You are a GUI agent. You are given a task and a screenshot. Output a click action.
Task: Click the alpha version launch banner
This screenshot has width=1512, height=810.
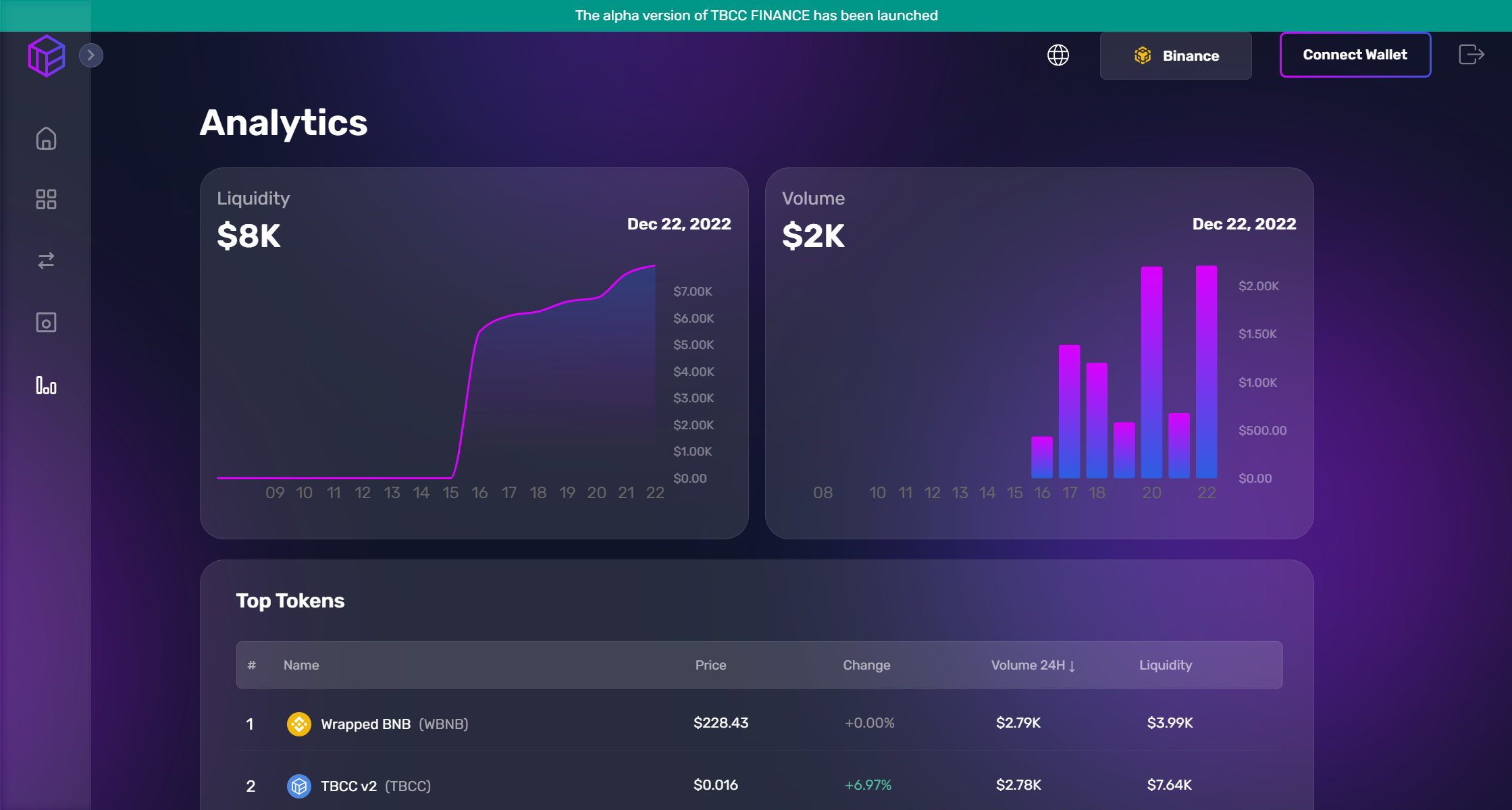coord(756,16)
